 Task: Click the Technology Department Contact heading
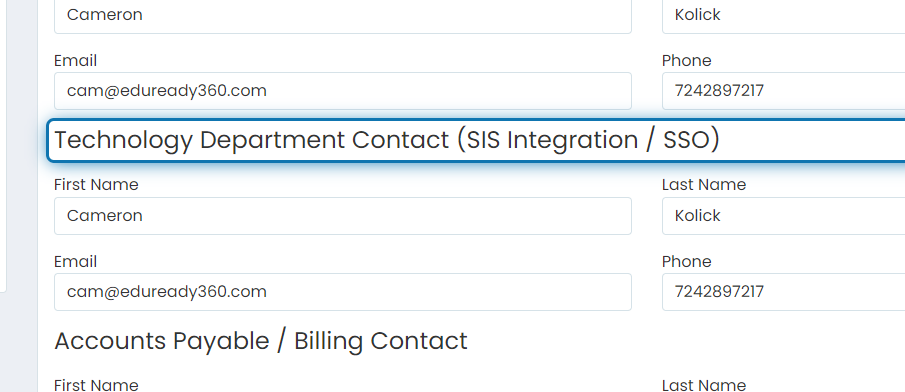coord(387,140)
